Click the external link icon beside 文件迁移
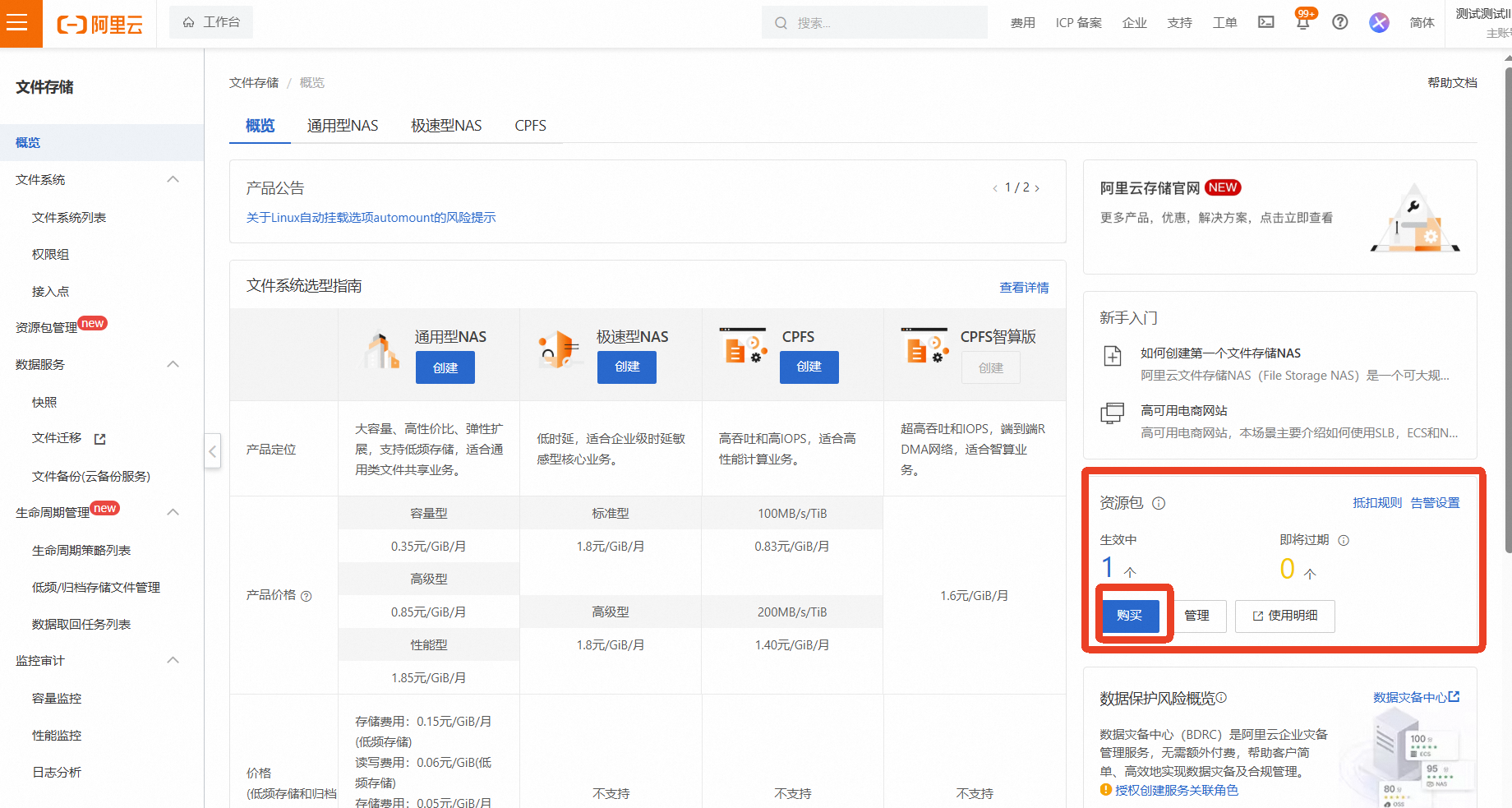This screenshot has height=808, width=1512. click(100, 439)
